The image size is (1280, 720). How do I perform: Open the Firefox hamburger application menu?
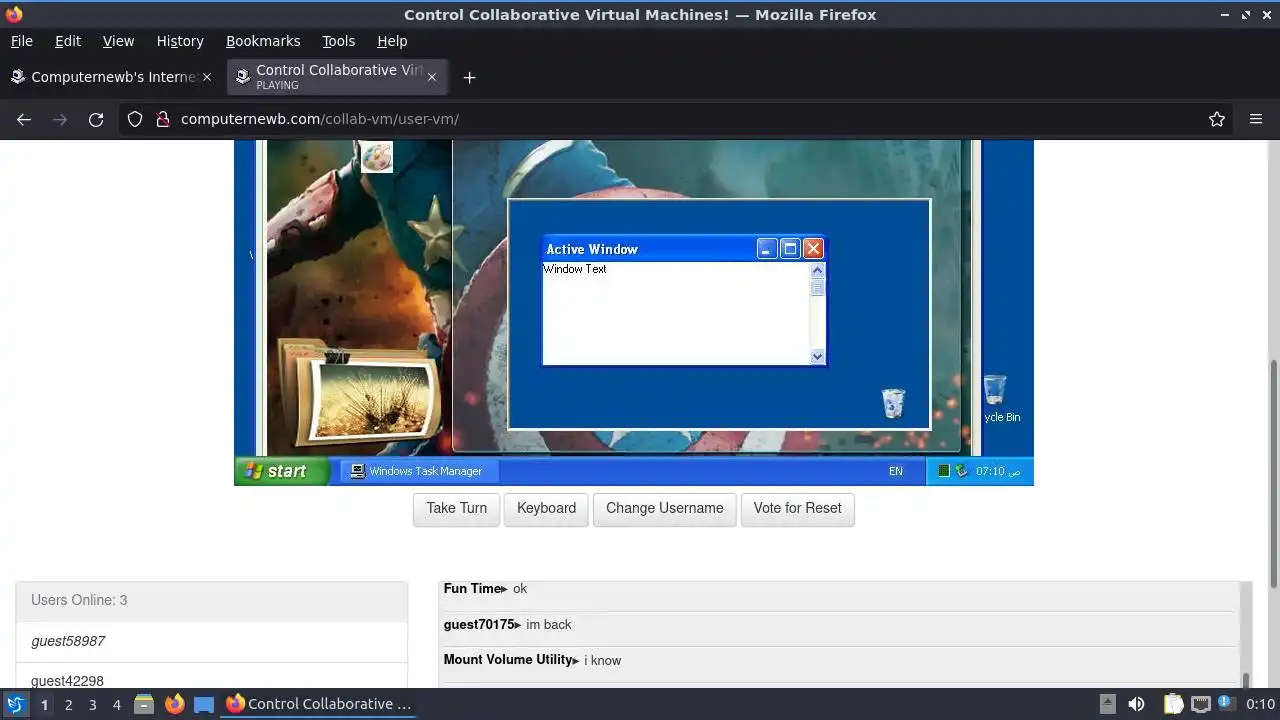[x=1256, y=119]
